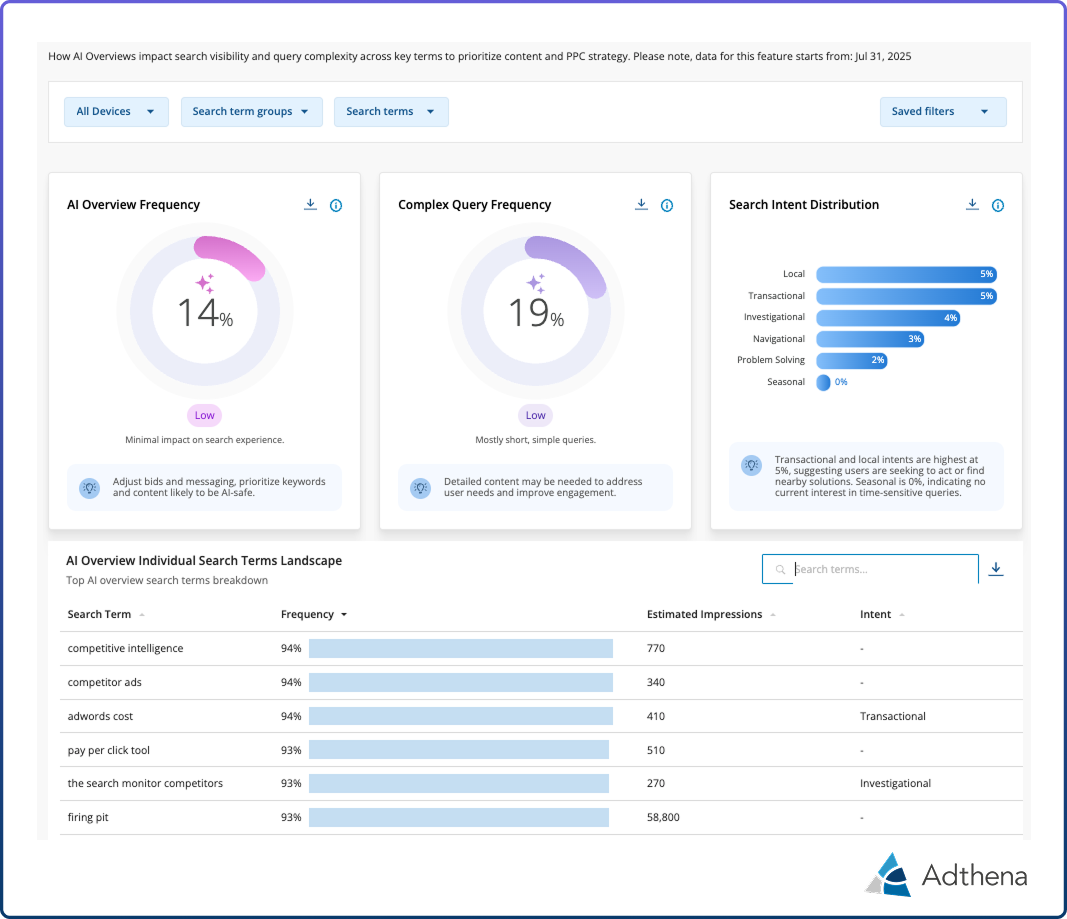Toggle the Frequency column sort order

click(344, 614)
